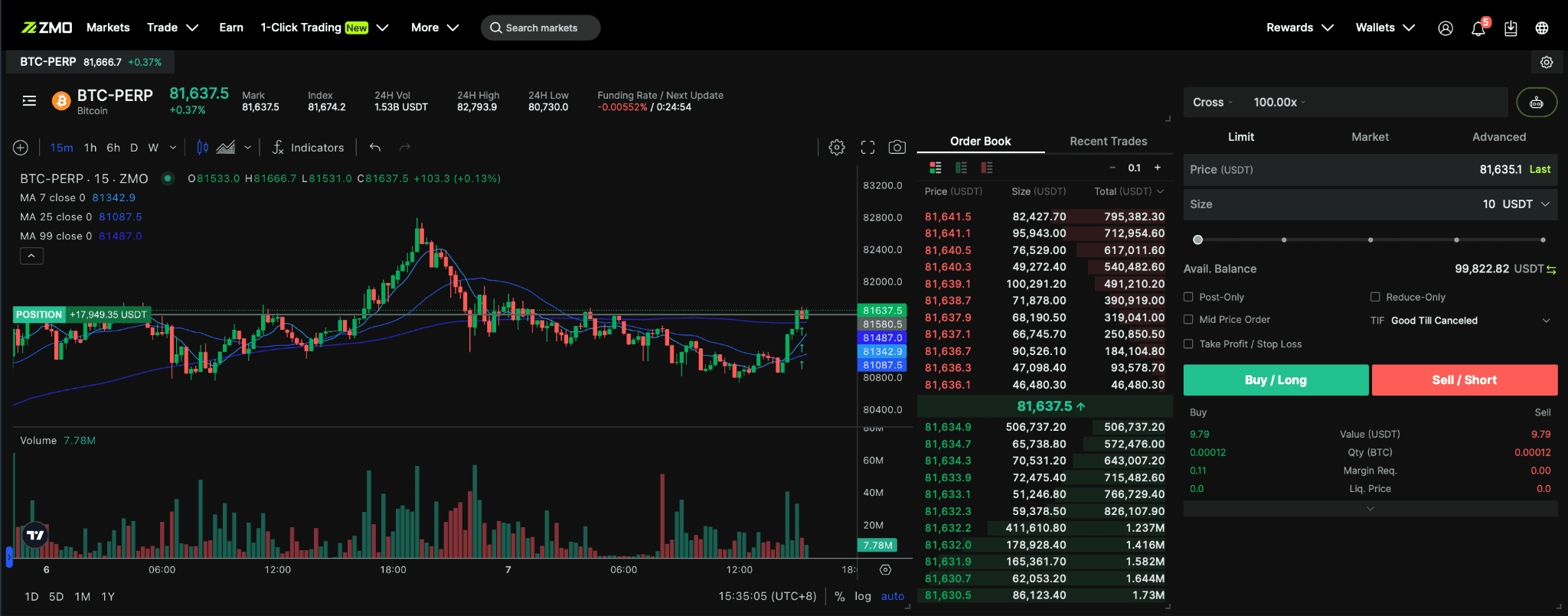Change the 100.00x leverage dropdown
Screen dimensions: 1568x616
1279,103
